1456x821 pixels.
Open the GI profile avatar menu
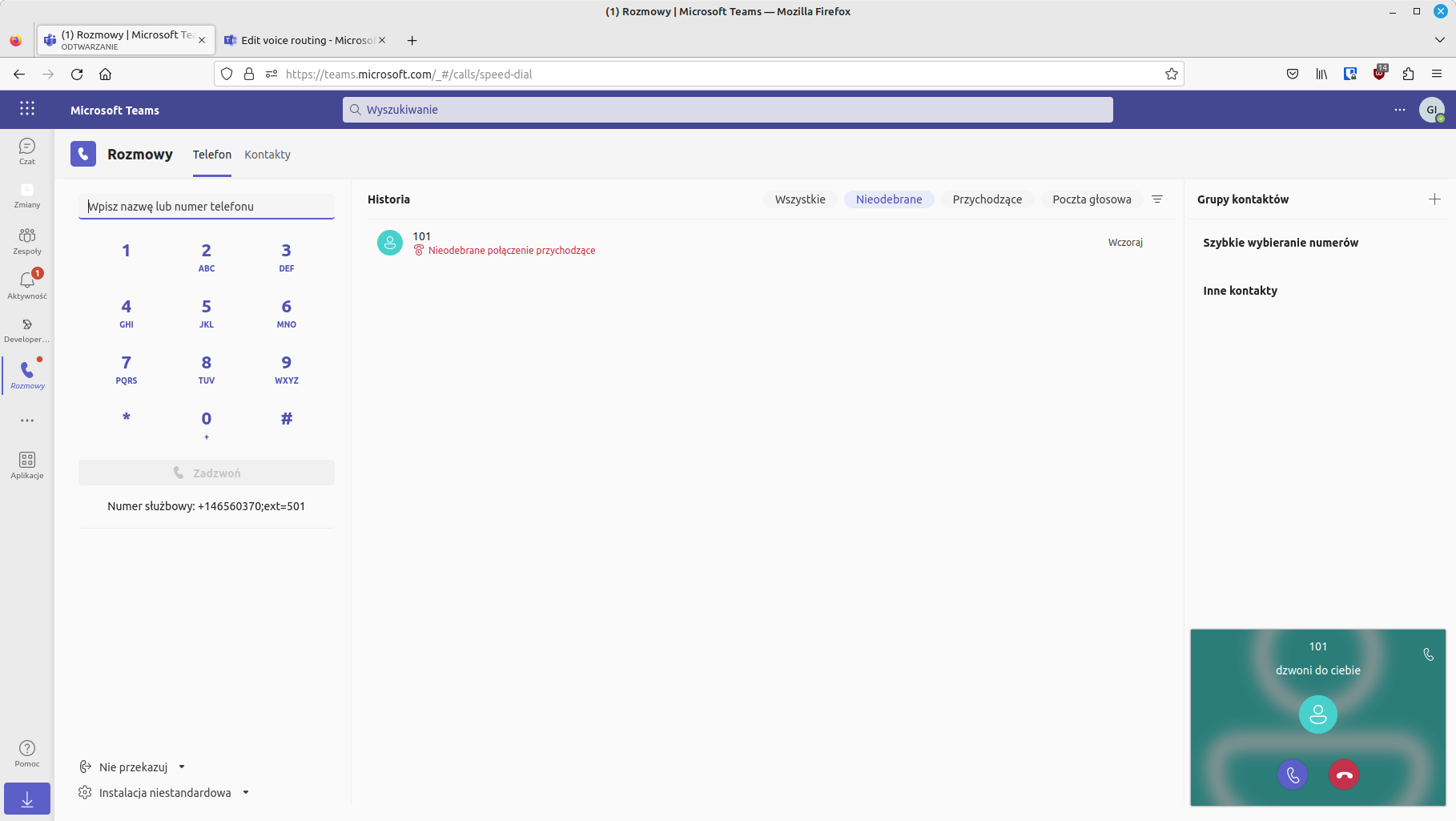click(1432, 110)
